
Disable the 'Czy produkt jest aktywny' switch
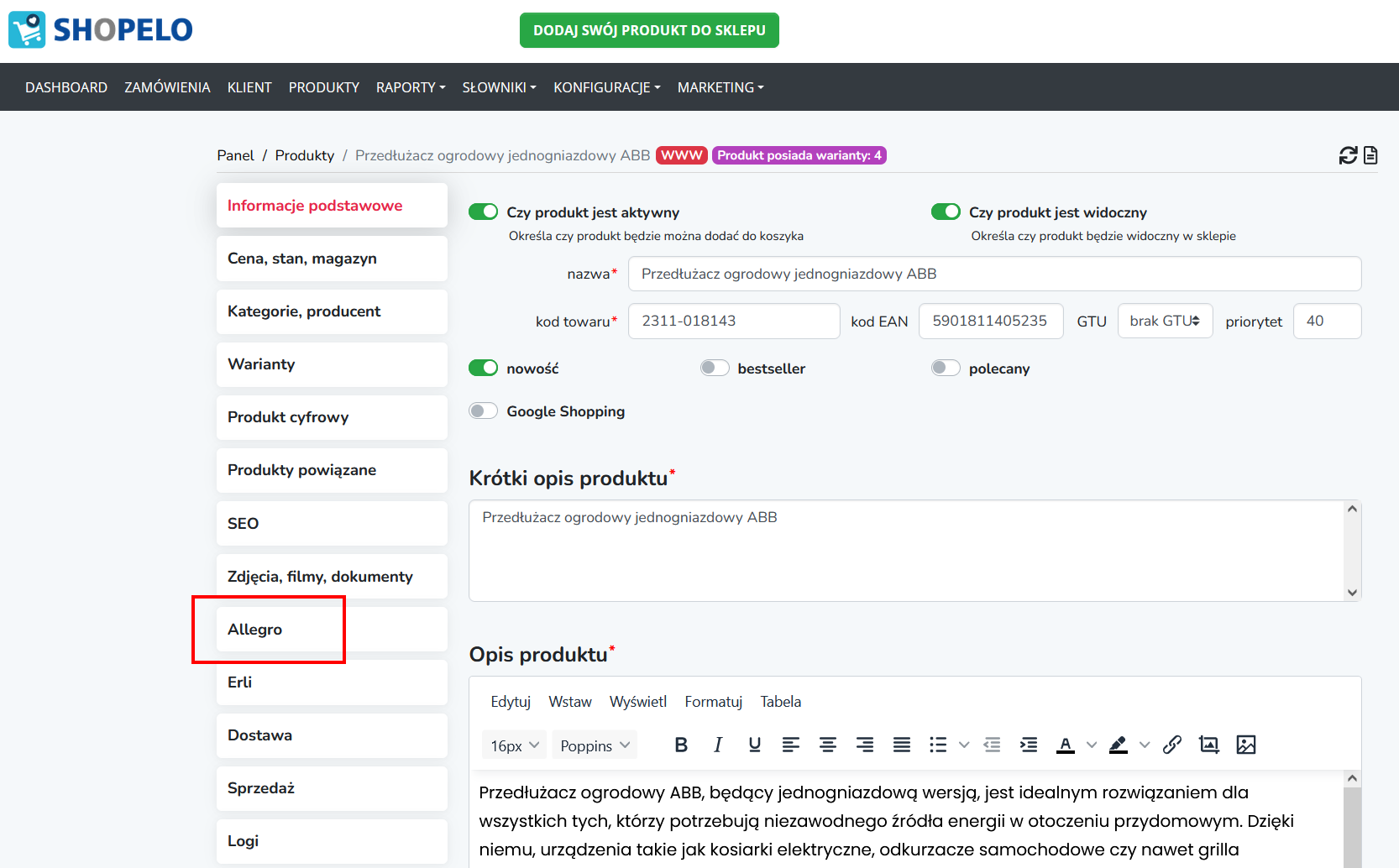[x=484, y=212]
